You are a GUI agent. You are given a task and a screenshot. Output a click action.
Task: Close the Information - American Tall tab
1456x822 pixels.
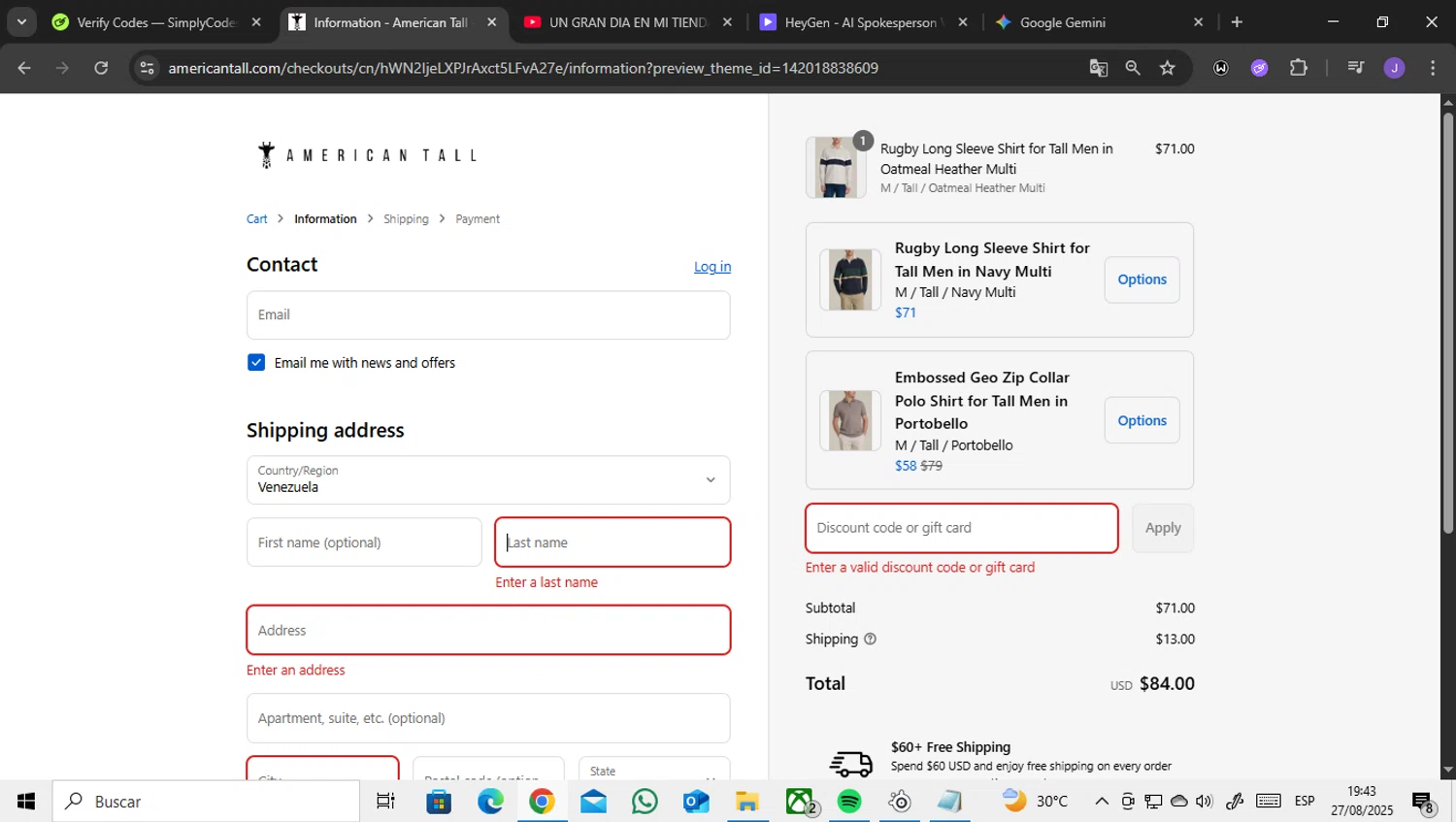coord(492,22)
